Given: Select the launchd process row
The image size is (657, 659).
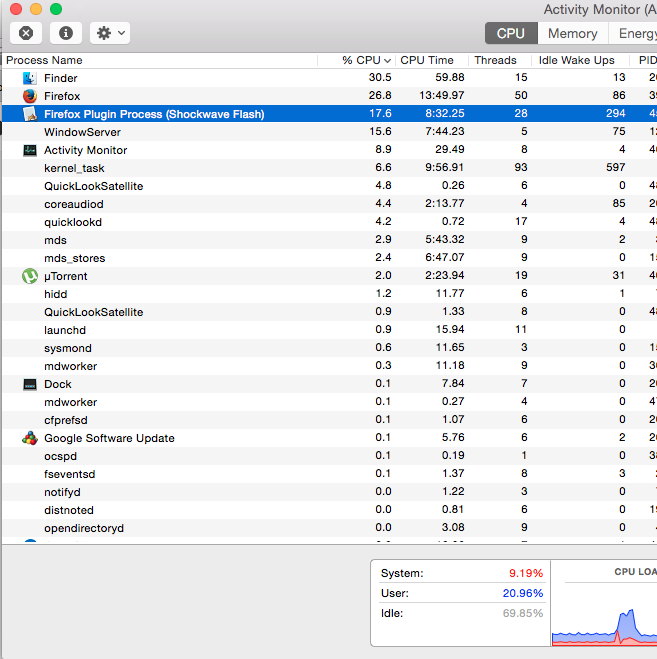Looking at the screenshot, I should pyautogui.click(x=330, y=330).
